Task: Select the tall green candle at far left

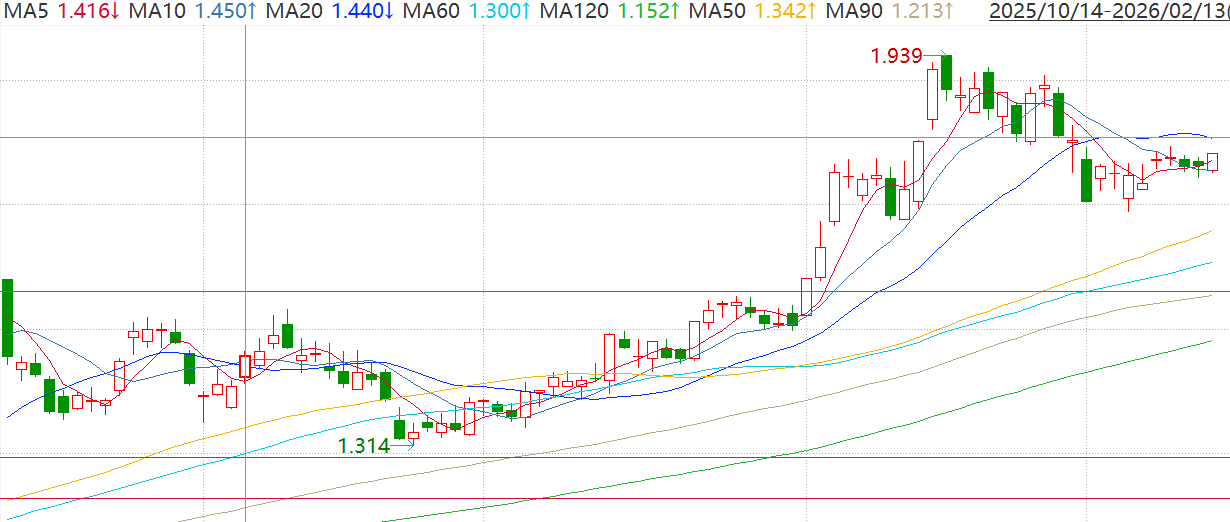Action: [8, 317]
